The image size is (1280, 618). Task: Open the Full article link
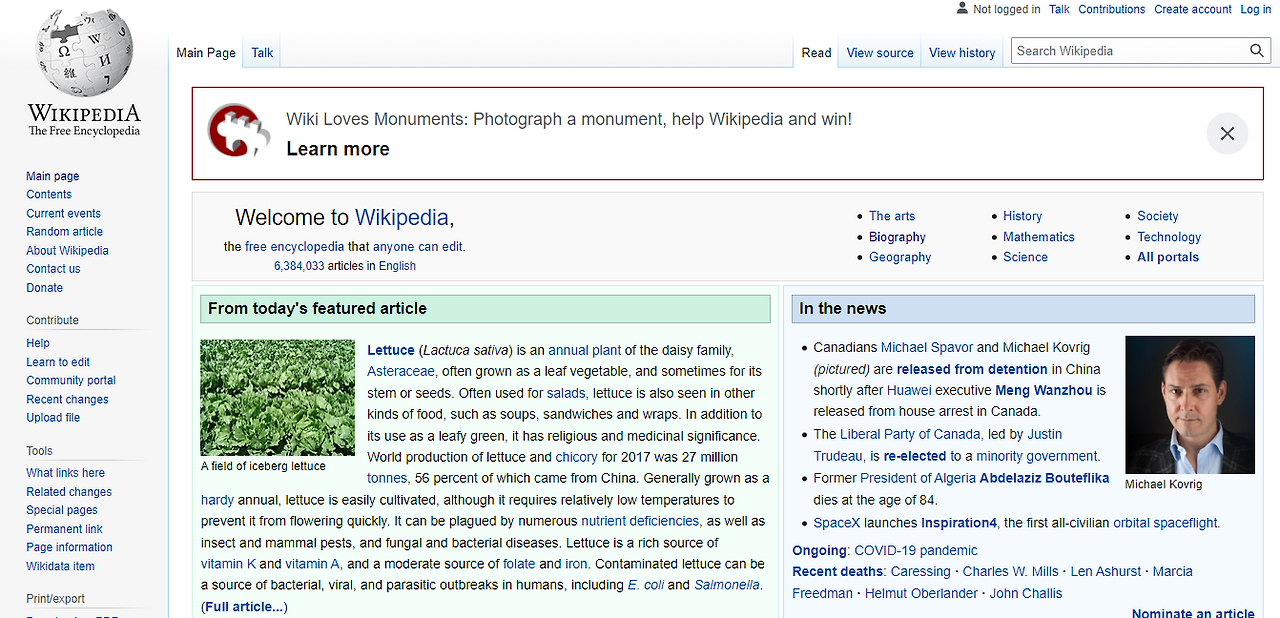[x=244, y=607]
